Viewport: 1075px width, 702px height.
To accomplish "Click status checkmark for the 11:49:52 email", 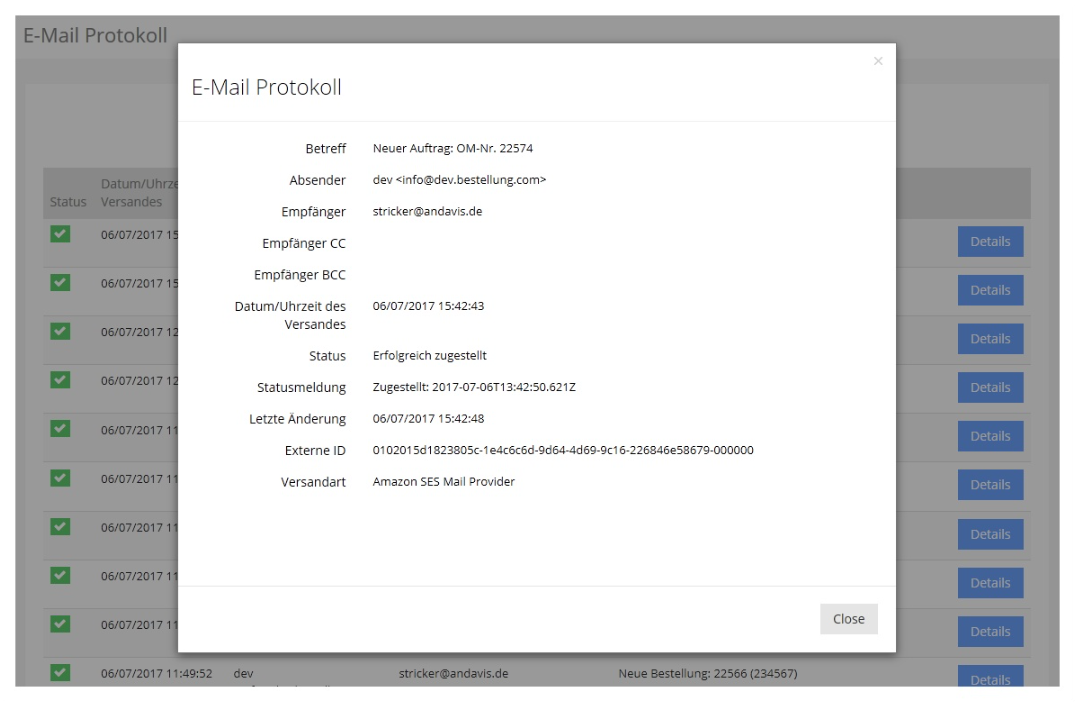I will point(60,673).
